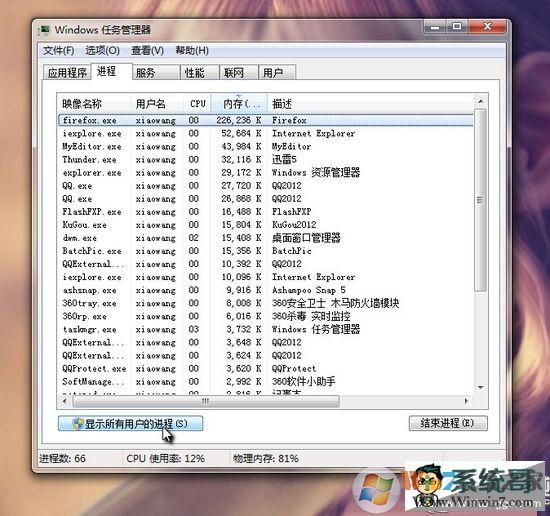Select iexplore.exe using 10,096 K
The image size is (550, 516).
(266, 277)
